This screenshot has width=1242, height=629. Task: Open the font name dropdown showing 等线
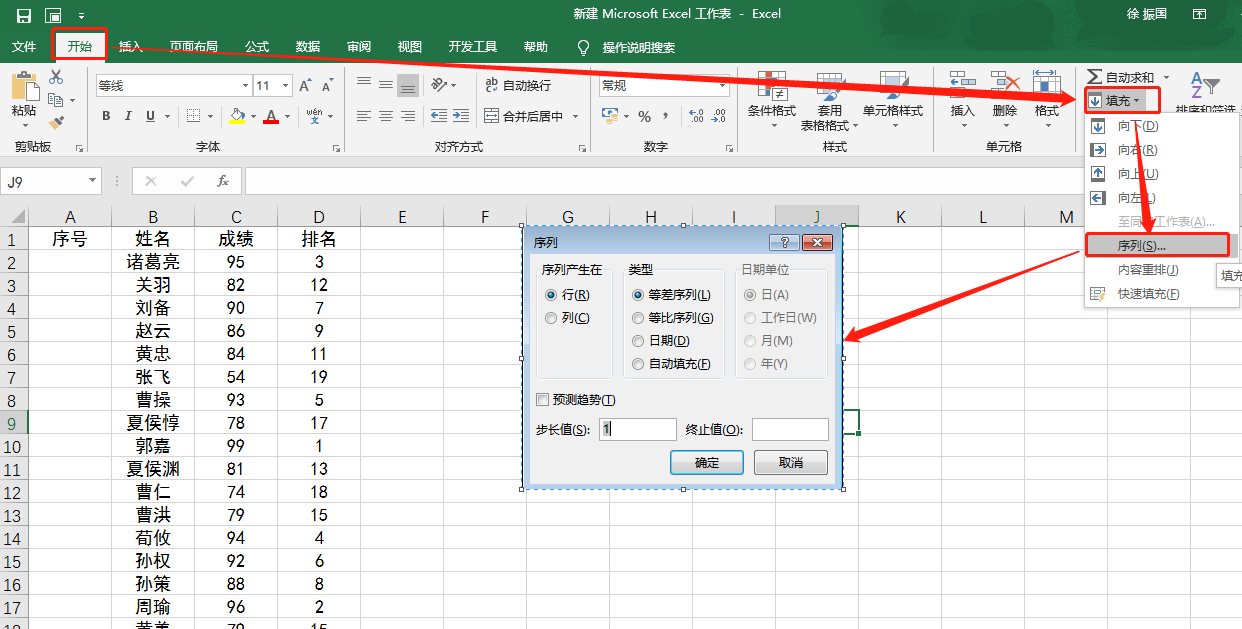pyautogui.click(x=243, y=86)
